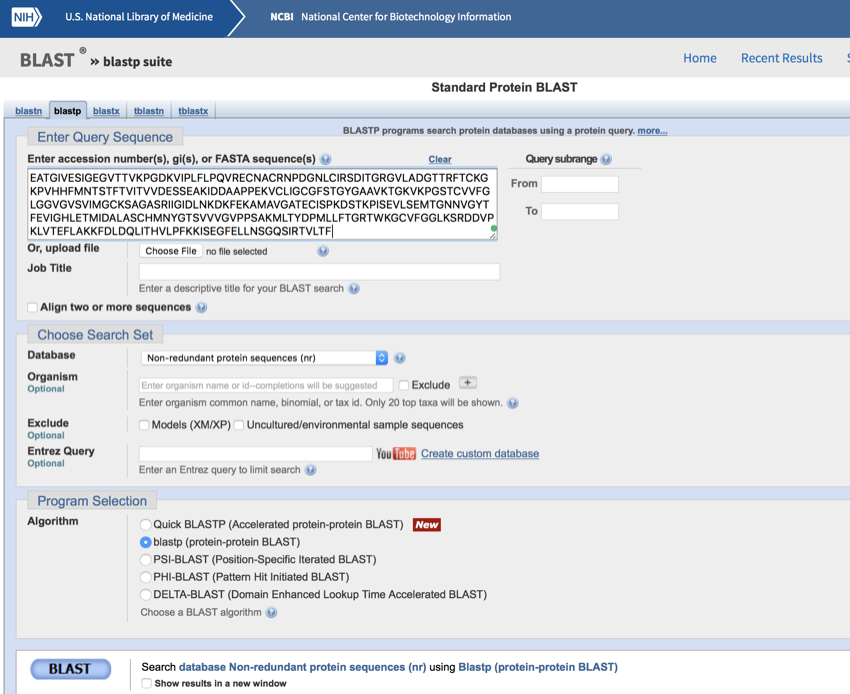This screenshot has width=850, height=694.
Task: Switch to the blastn tab
Action: [x=29, y=111]
